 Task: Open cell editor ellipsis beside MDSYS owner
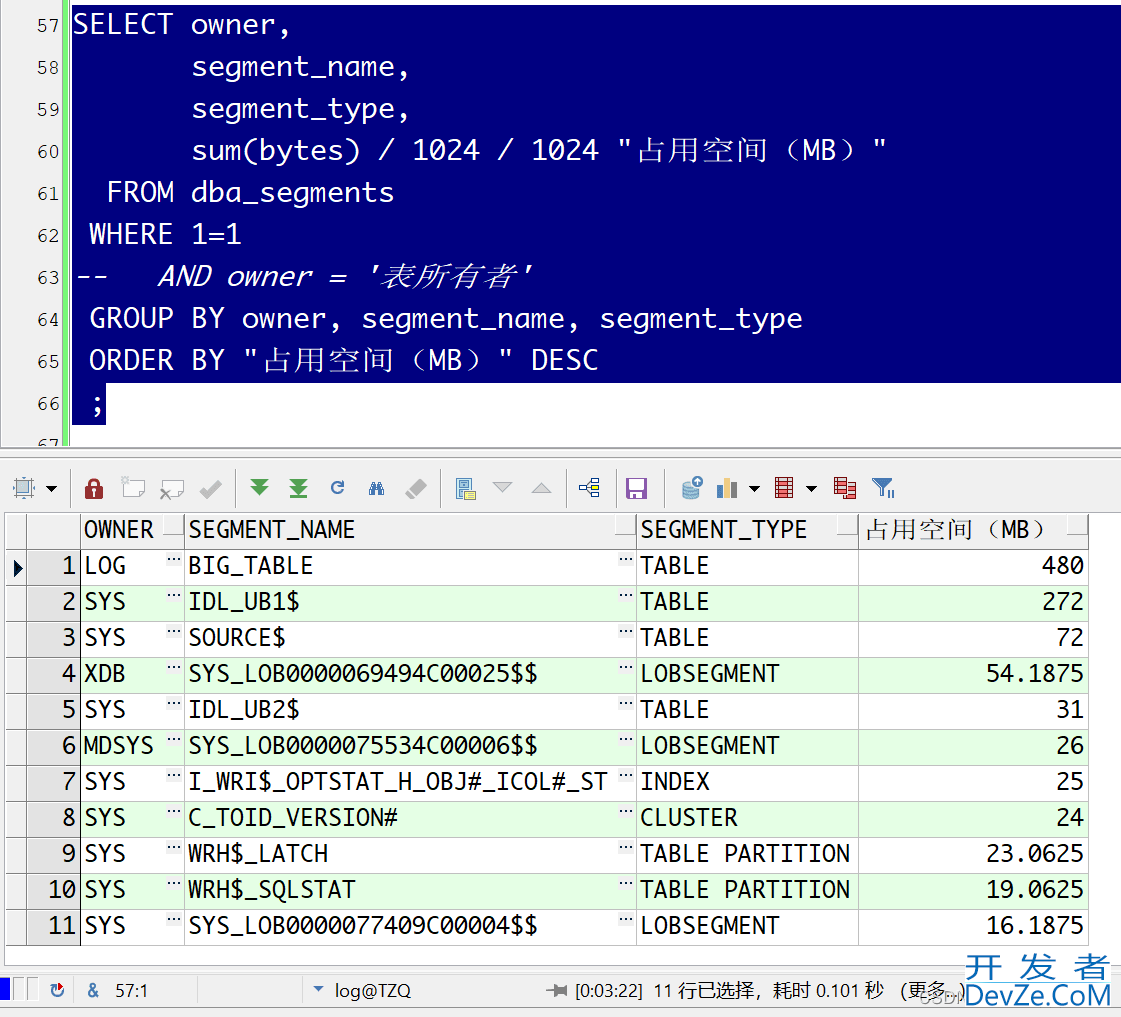pos(174,740)
